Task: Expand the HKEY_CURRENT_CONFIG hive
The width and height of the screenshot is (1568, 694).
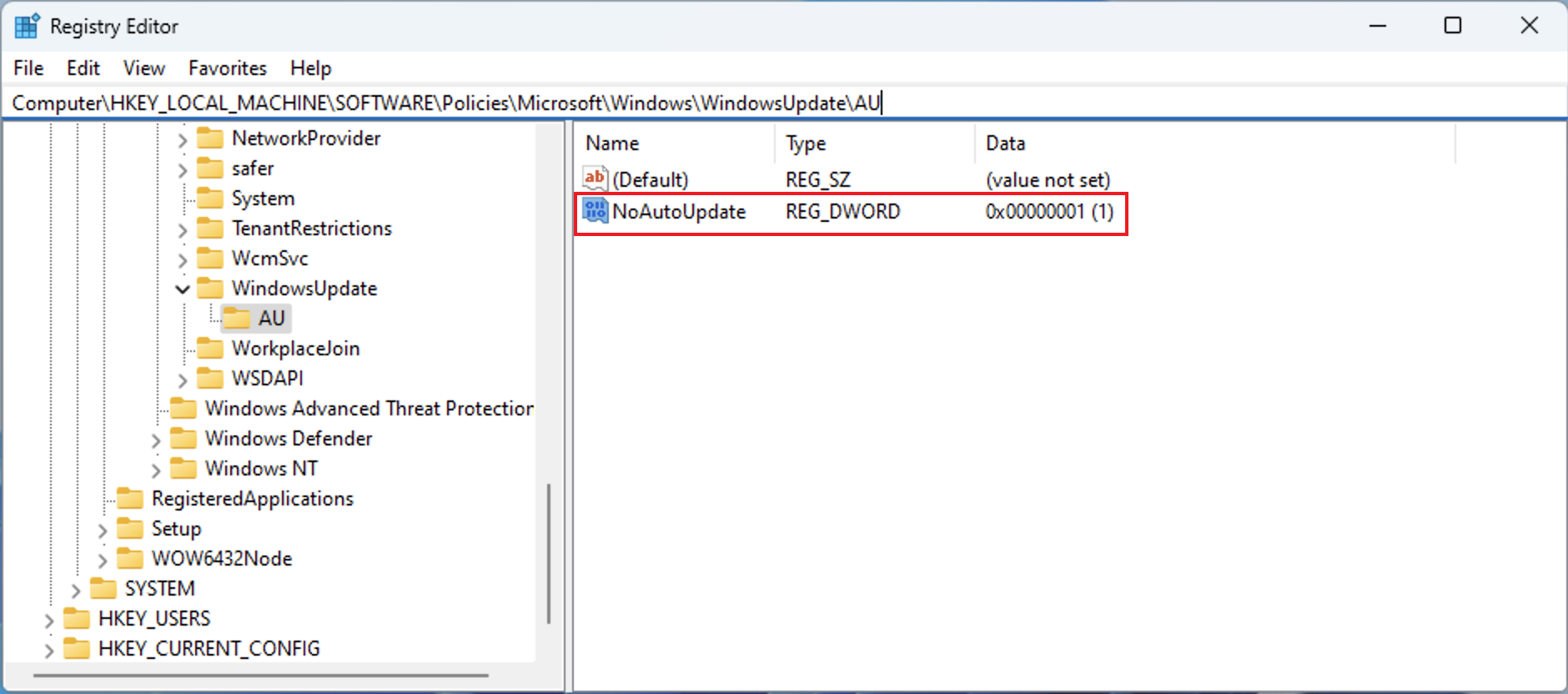Action: click(49, 650)
